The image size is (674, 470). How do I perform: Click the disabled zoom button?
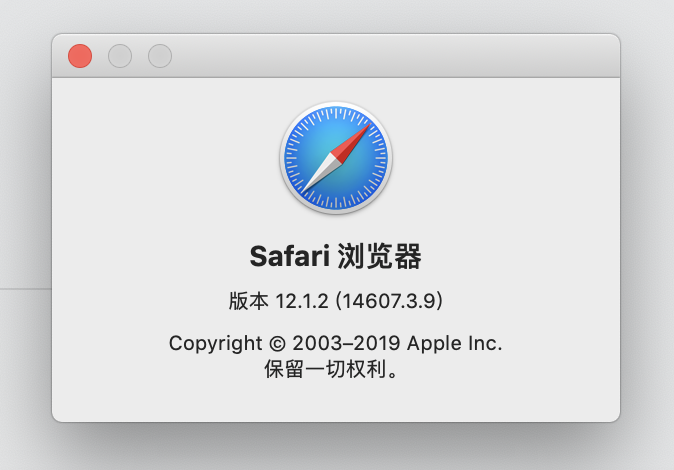160,56
